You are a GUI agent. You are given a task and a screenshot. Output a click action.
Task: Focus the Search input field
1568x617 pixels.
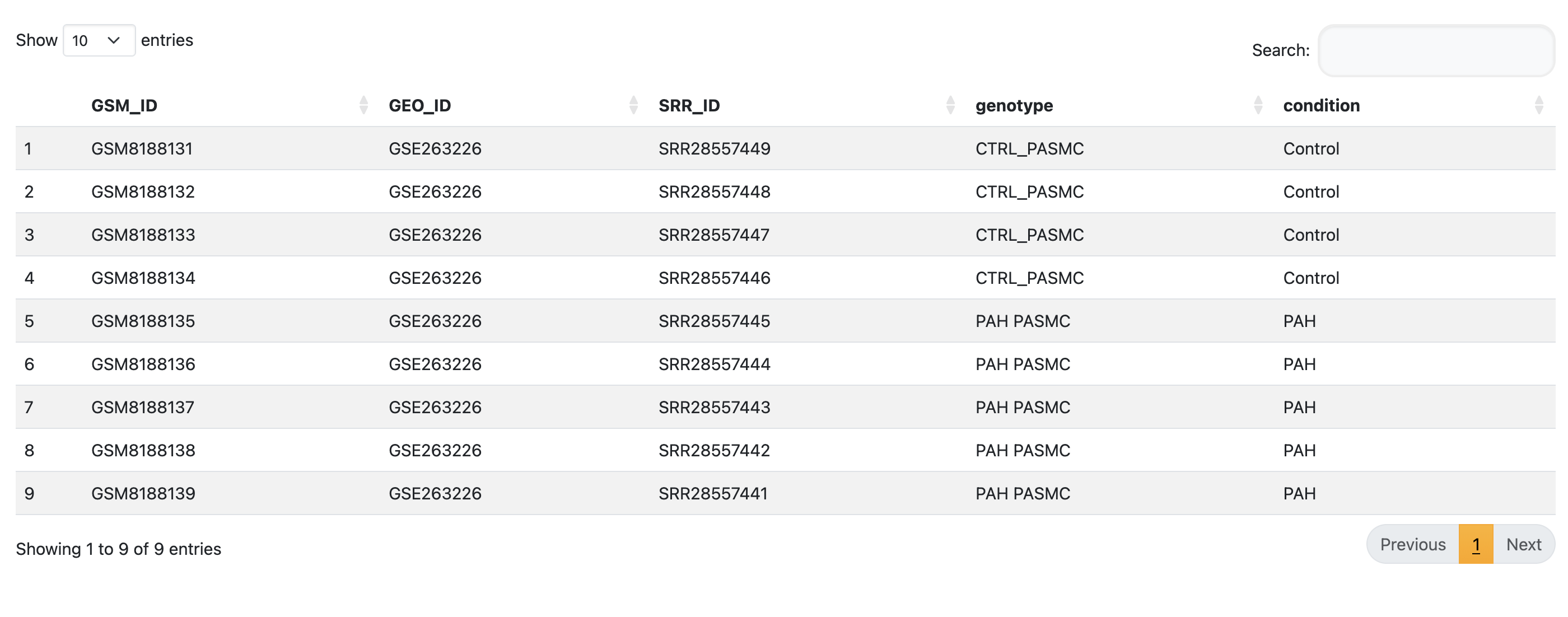[1435, 50]
